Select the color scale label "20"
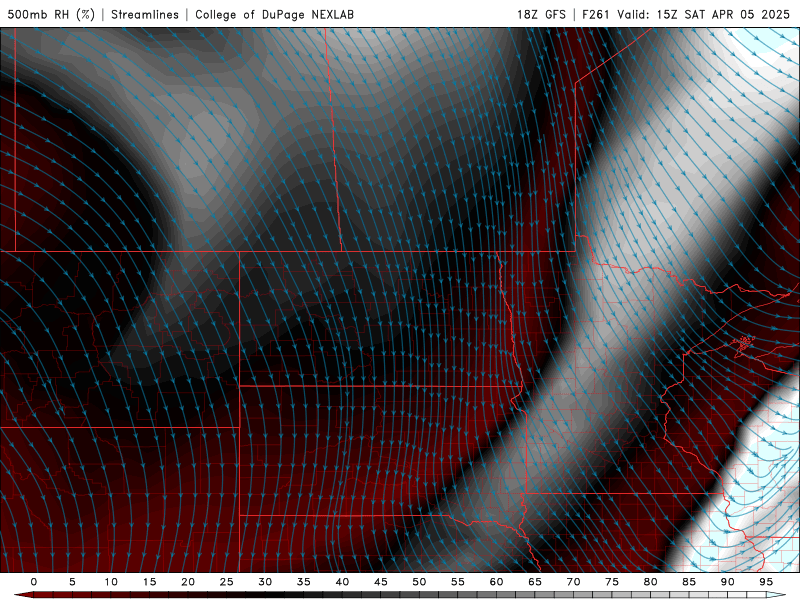 point(188,582)
